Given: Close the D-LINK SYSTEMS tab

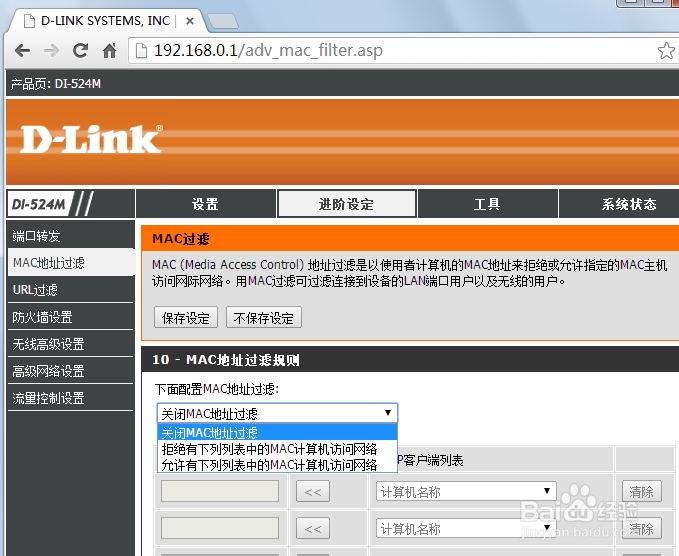Looking at the screenshot, I should 190,21.
